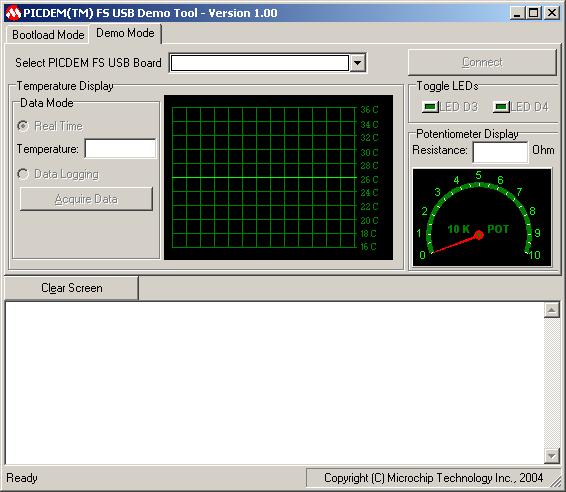Click scrollbar up arrow in output pane
Image resolution: width=566 pixels, height=492 pixels.
(x=552, y=310)
